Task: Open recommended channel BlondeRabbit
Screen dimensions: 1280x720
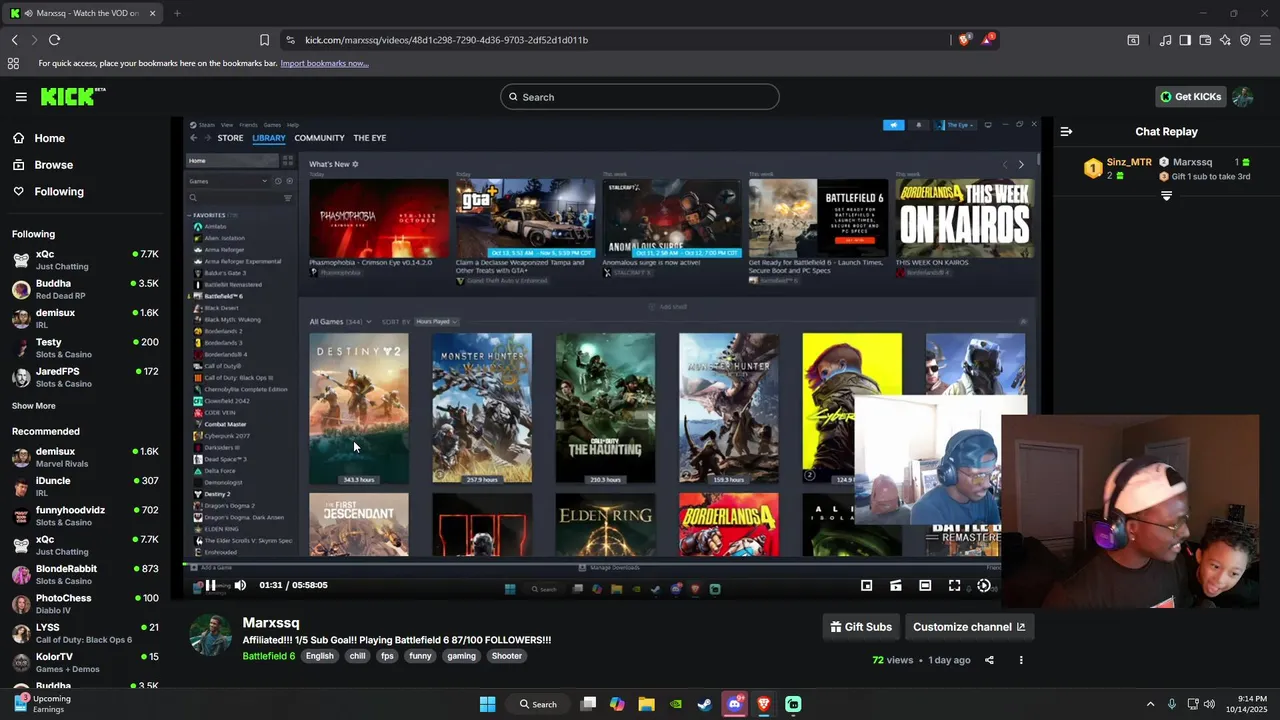Action: pyautogui.click(x=85, y=575)
